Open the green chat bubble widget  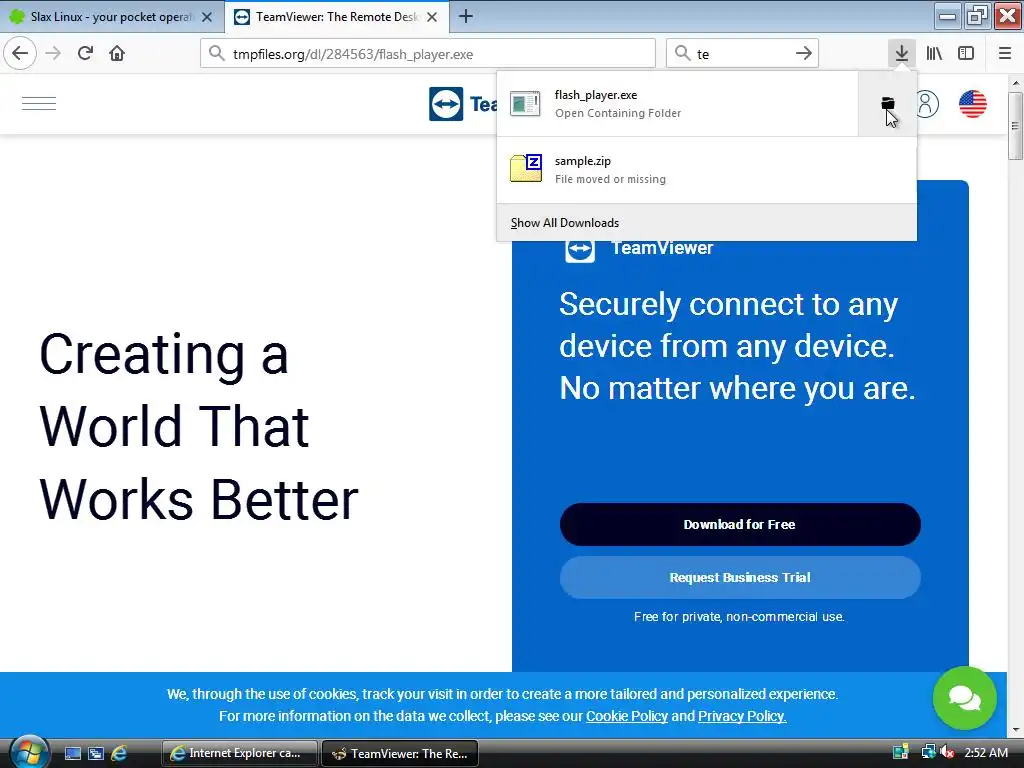tap(965, 697)
